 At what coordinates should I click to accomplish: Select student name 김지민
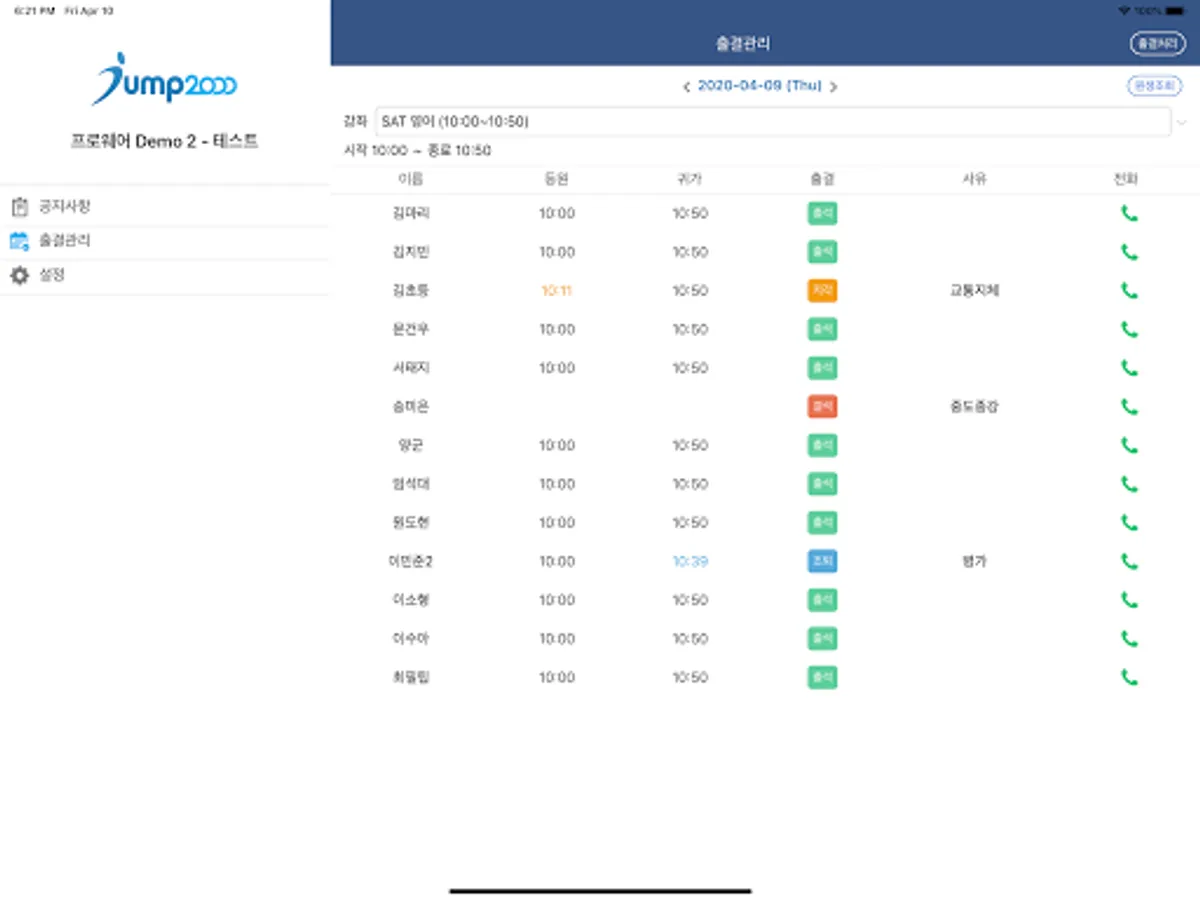point(411,252)
